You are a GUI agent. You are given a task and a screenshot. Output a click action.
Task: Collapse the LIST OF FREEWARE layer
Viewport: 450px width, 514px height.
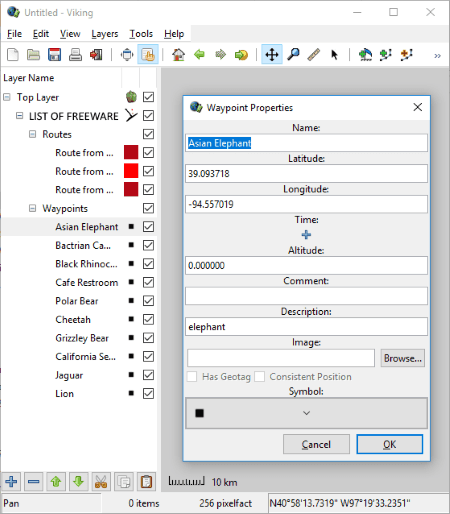[20, 116]
